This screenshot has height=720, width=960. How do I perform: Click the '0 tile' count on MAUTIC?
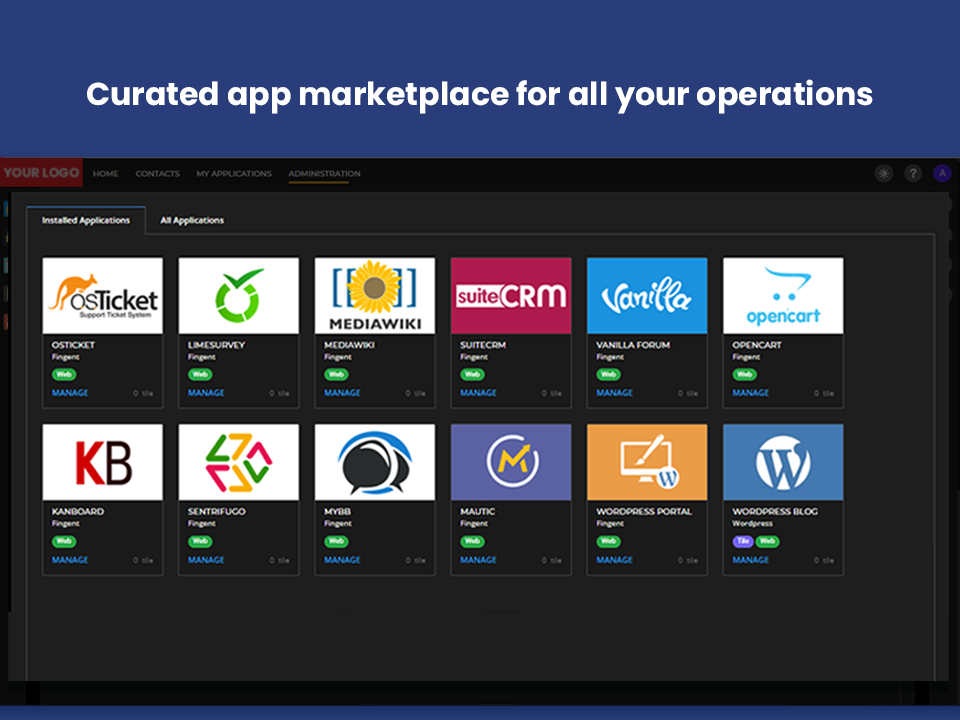click(552, 560)
